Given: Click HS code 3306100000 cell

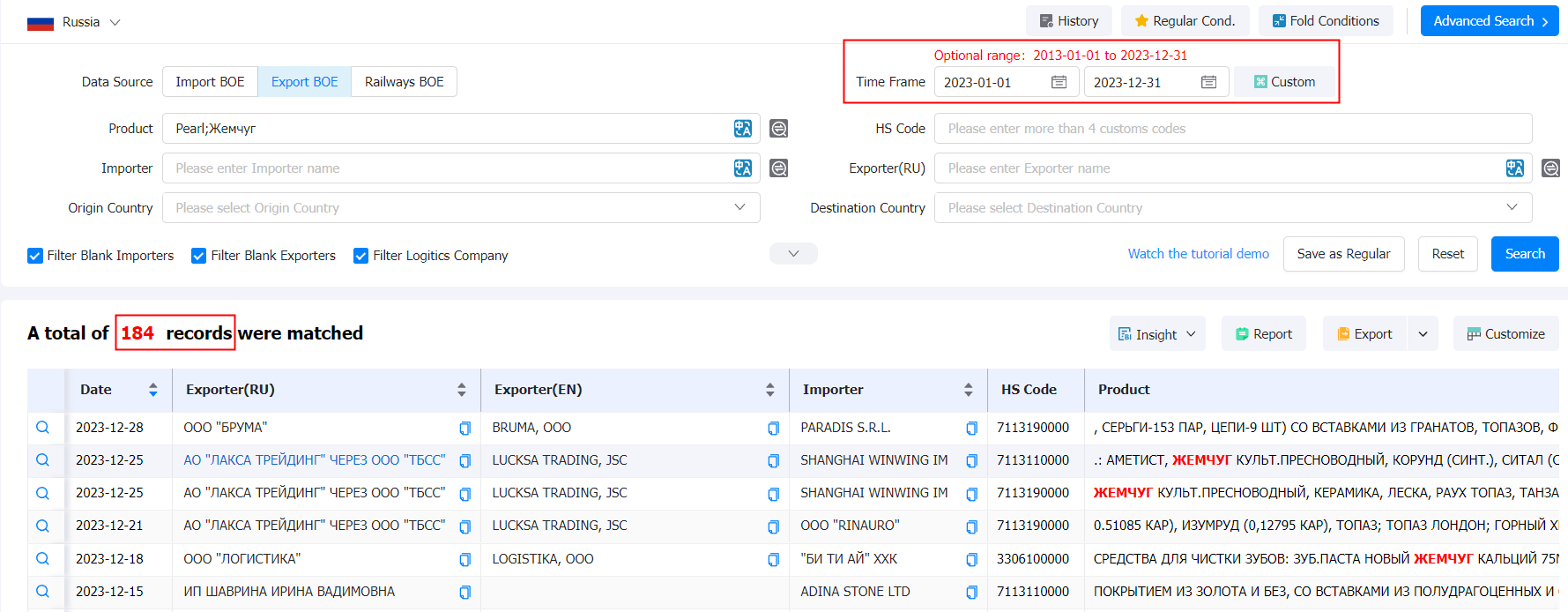Looking at the screenshot, I should pyautogui.click(x=1033, y=559).
